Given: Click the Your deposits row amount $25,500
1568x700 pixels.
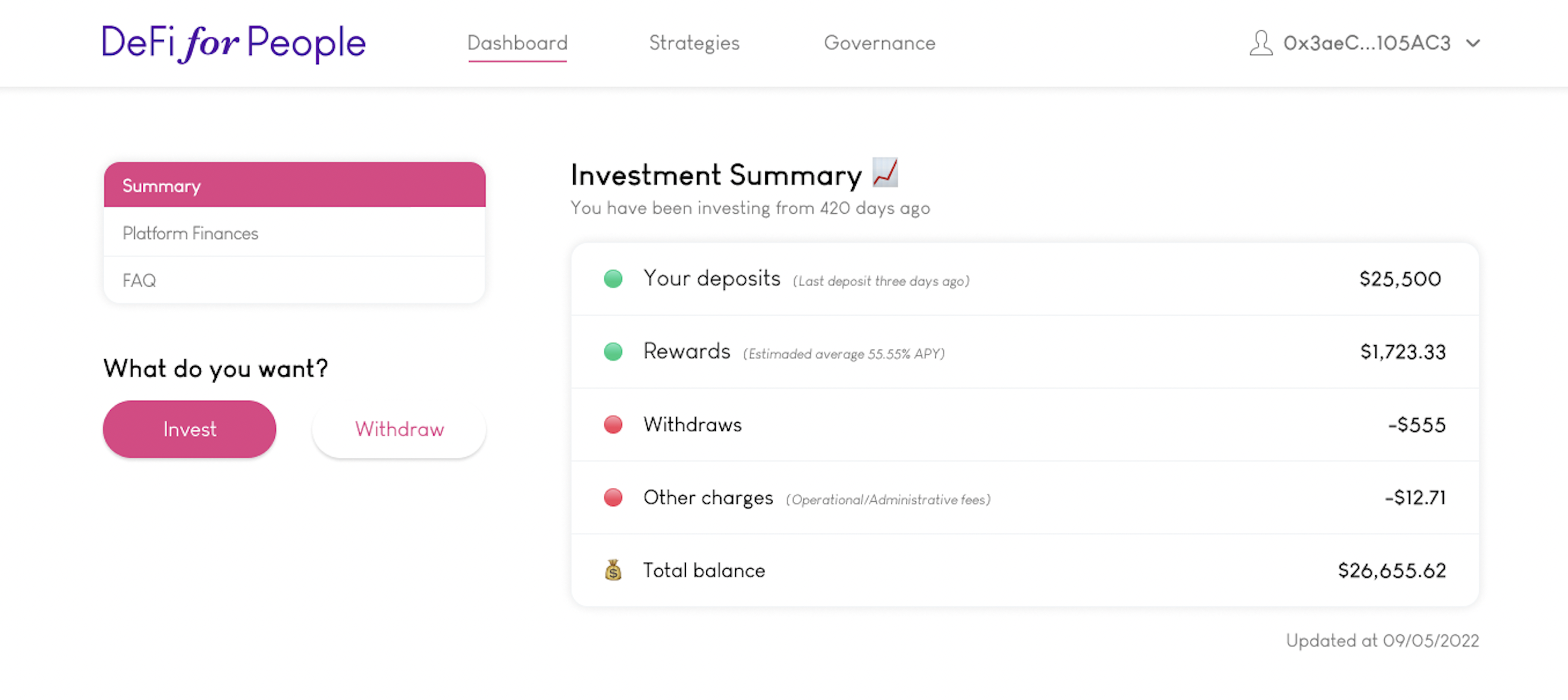Looking at the screenshot, I should (x=1399, y=279).
